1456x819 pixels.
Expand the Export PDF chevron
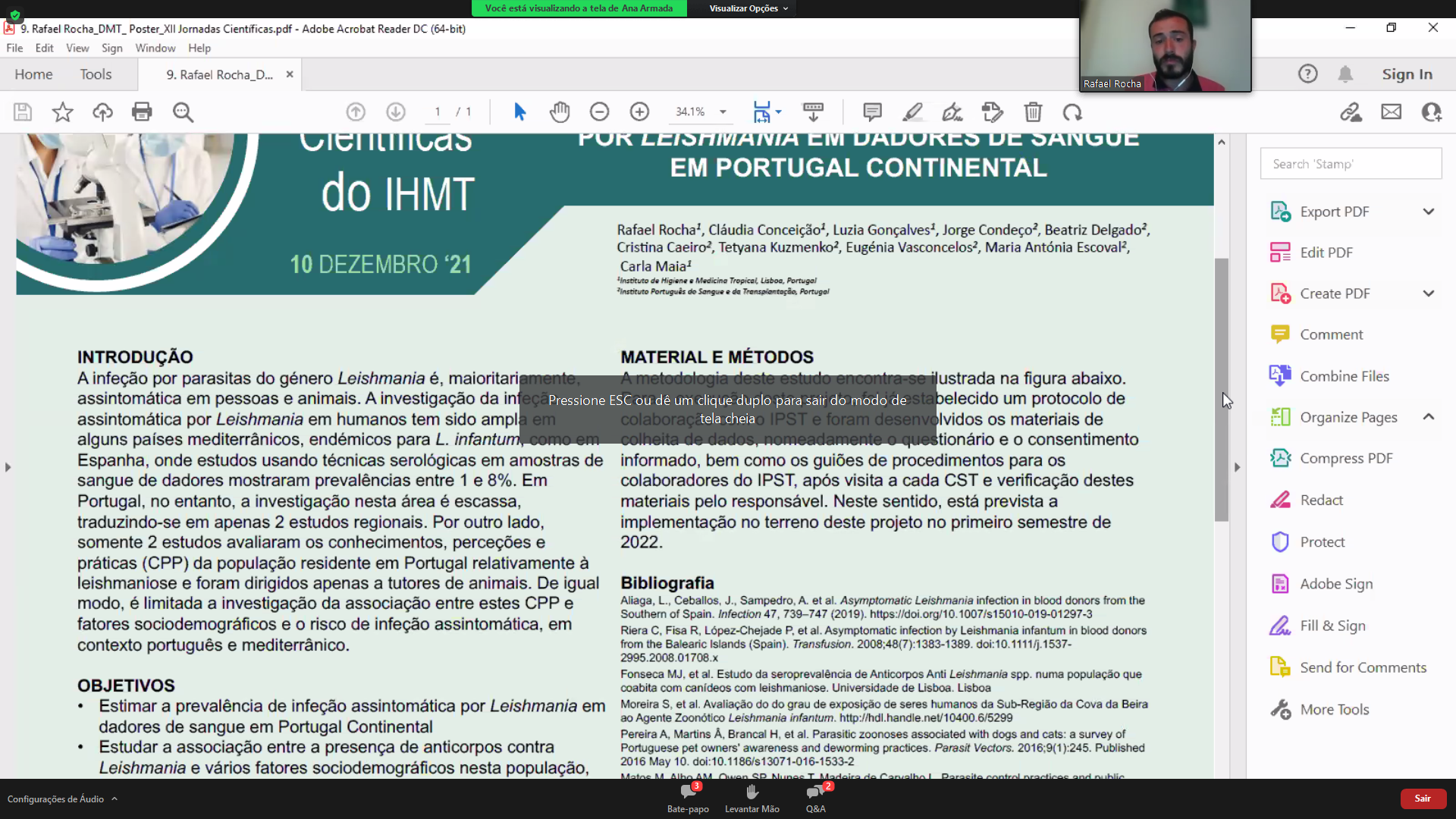point(1428,212)
